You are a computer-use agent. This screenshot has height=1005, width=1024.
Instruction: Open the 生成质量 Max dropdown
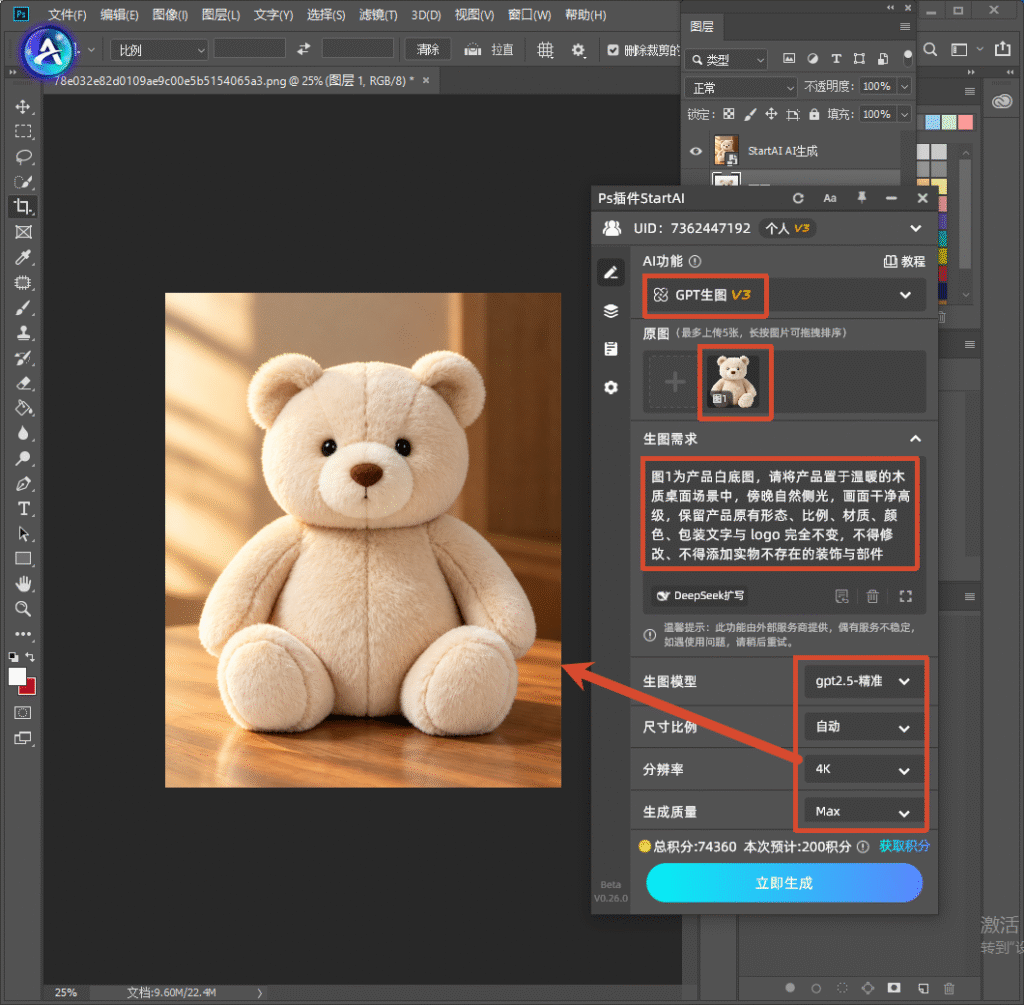click(863, 812)
